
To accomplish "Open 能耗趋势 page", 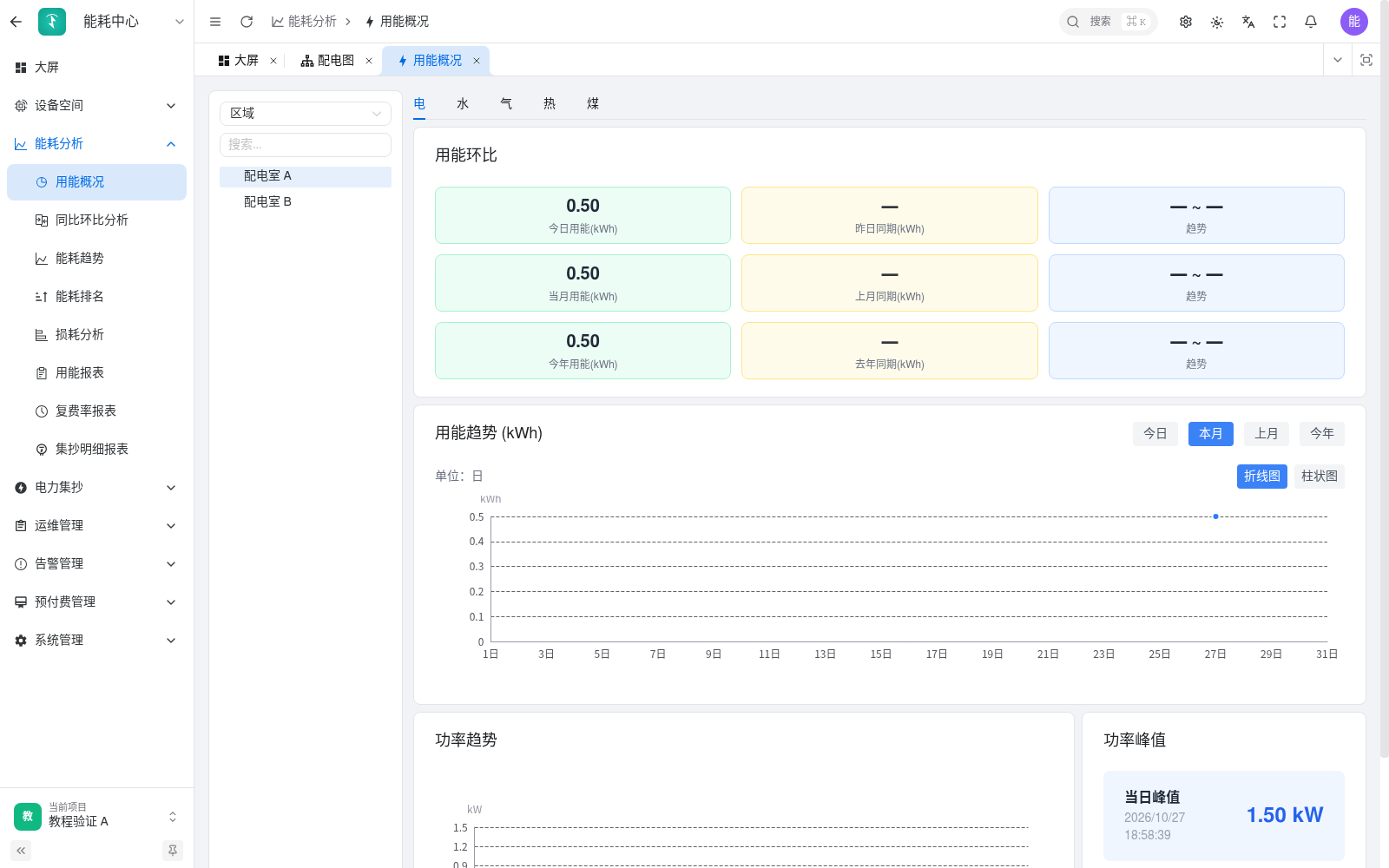I will click(x=96, y=258).
